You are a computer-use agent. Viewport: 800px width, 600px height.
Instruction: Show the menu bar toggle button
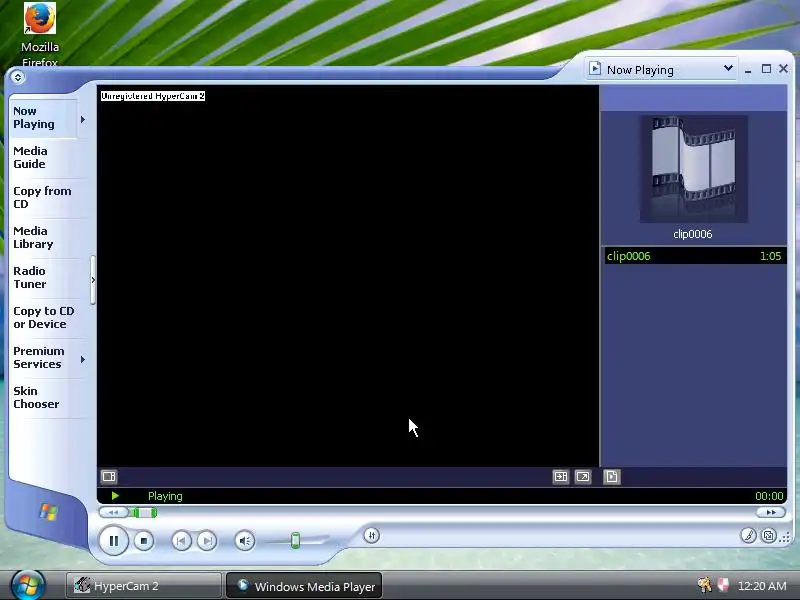pyautogui.click(x=18, y=77)
